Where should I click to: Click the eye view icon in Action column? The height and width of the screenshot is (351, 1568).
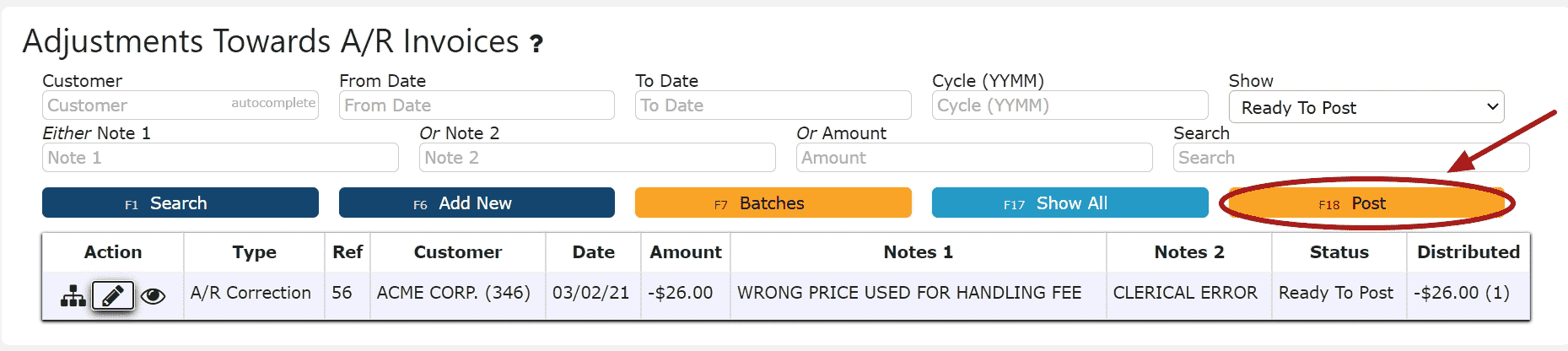coord(153,296)
